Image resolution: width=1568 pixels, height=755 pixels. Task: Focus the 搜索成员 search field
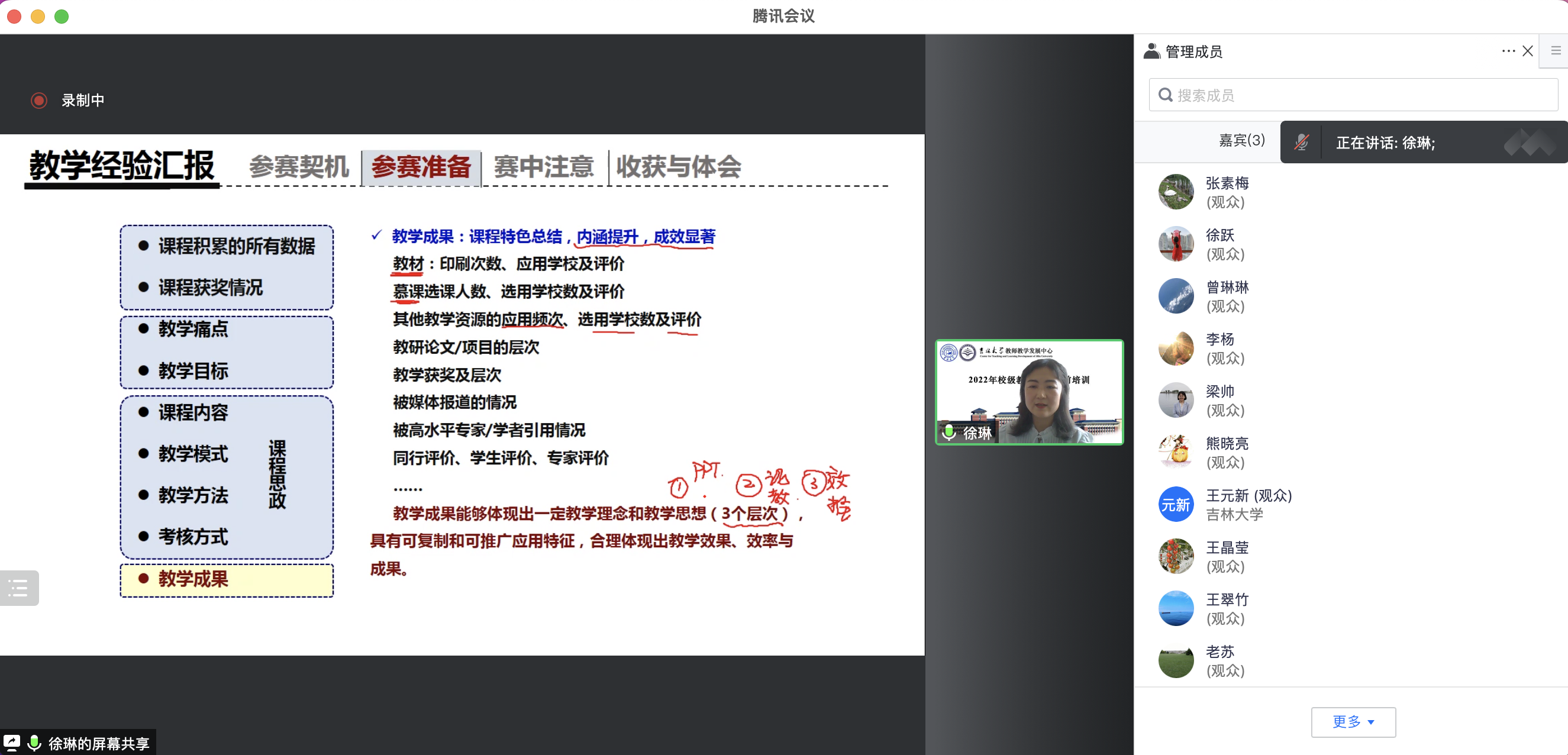(1353, 95)
